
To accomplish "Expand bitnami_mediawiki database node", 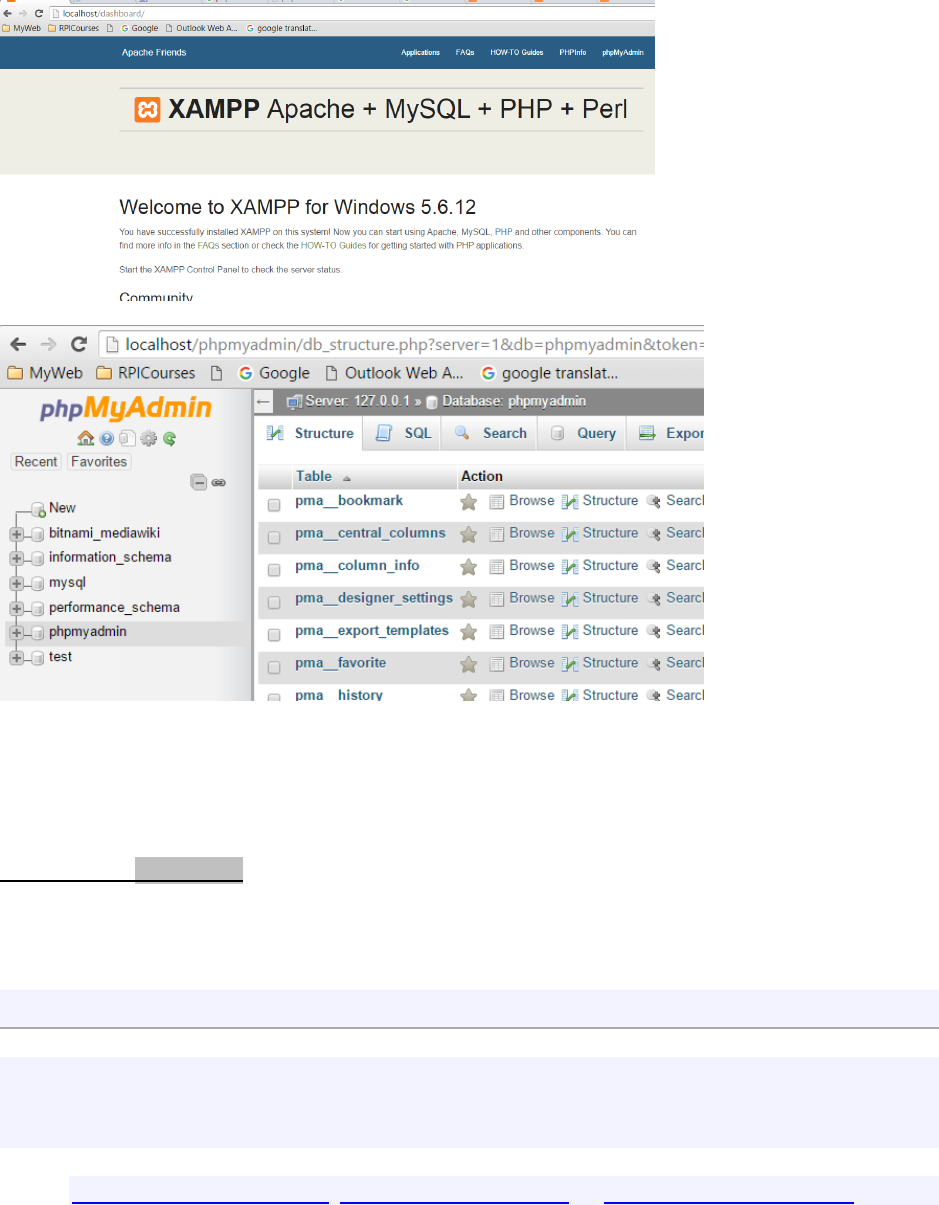I will pyautogui.click(x=16, y=534).
